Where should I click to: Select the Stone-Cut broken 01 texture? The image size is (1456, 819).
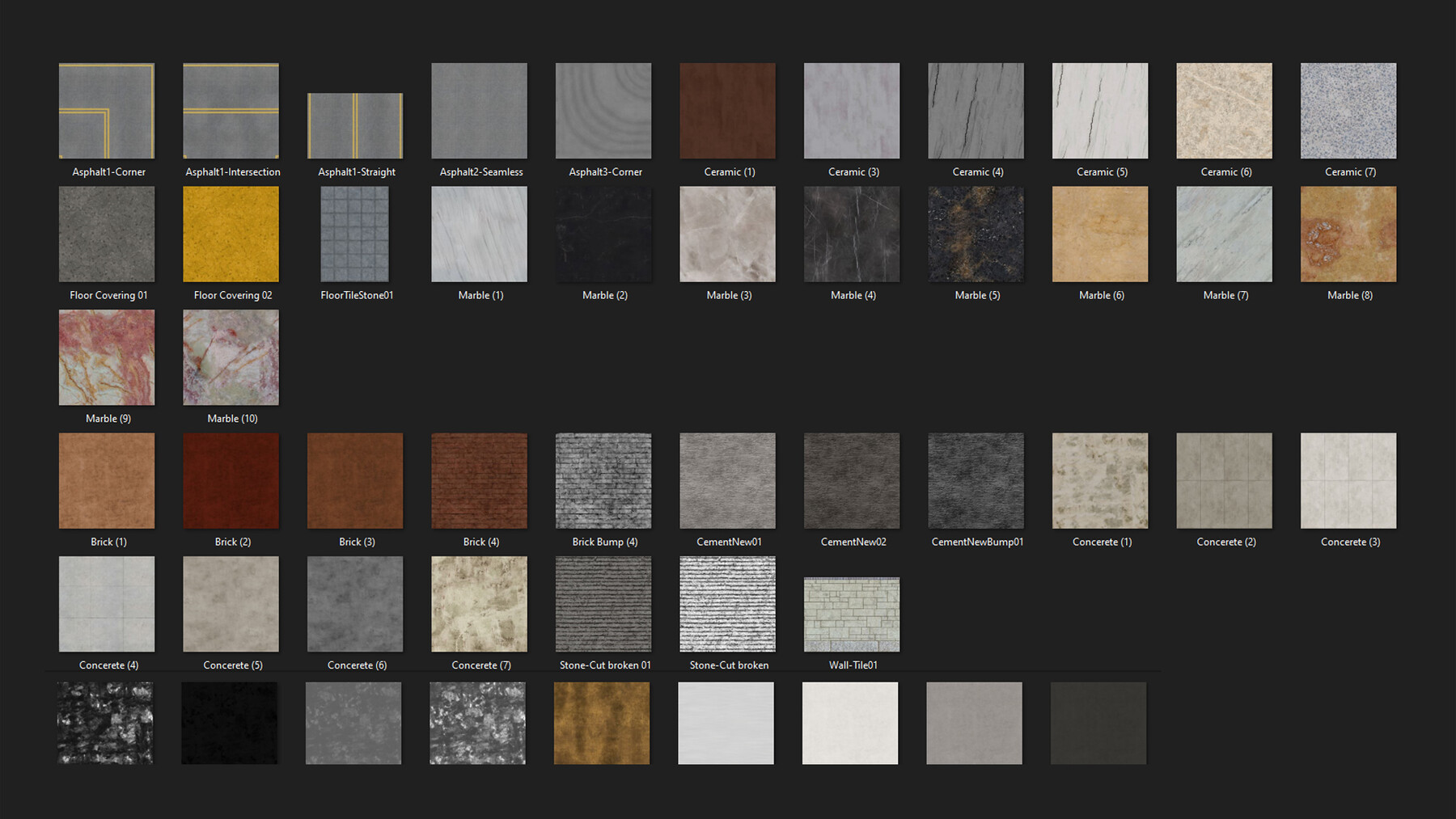click(x=603, y=604)
